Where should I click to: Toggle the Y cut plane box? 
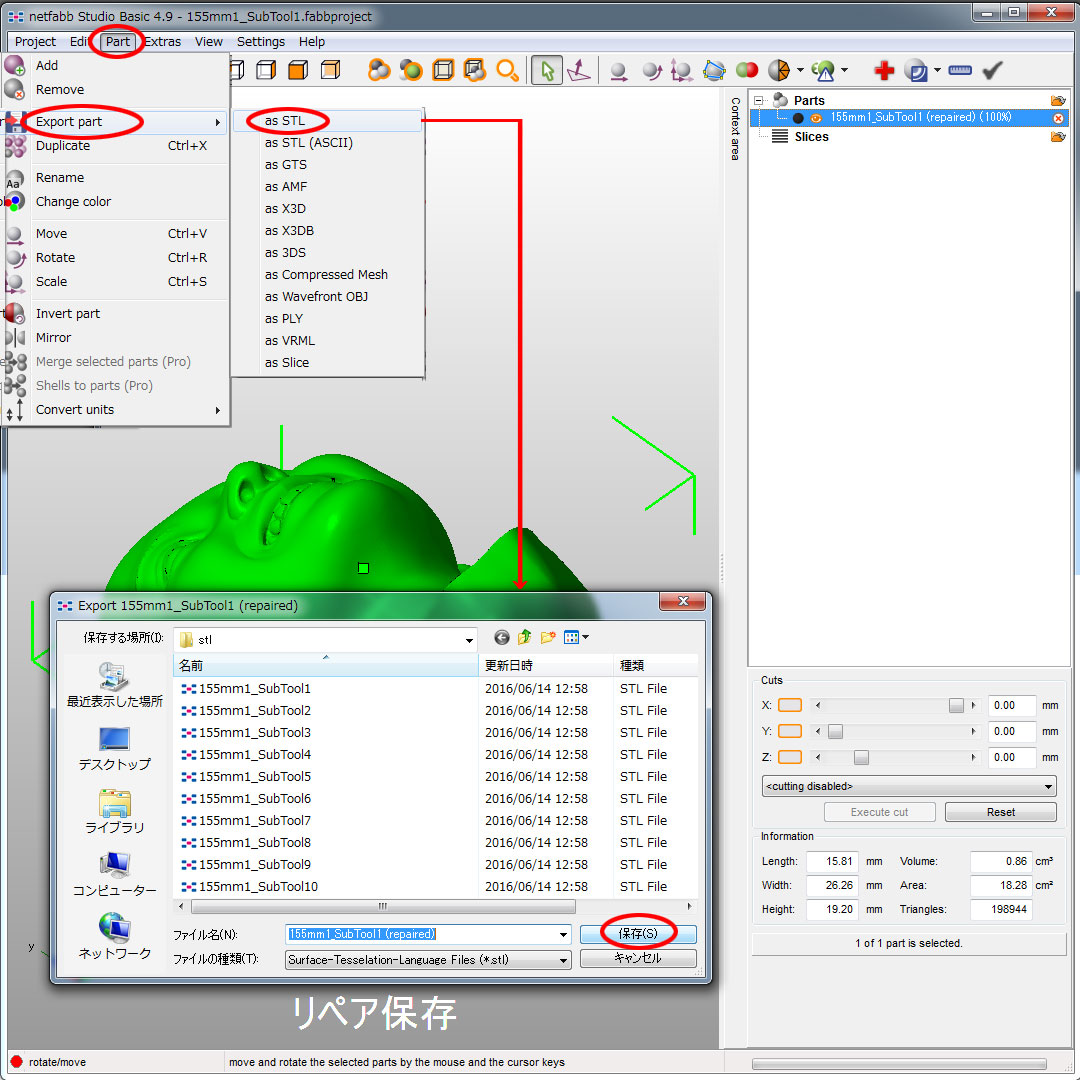pyautogui.click(x=790, y=731)
